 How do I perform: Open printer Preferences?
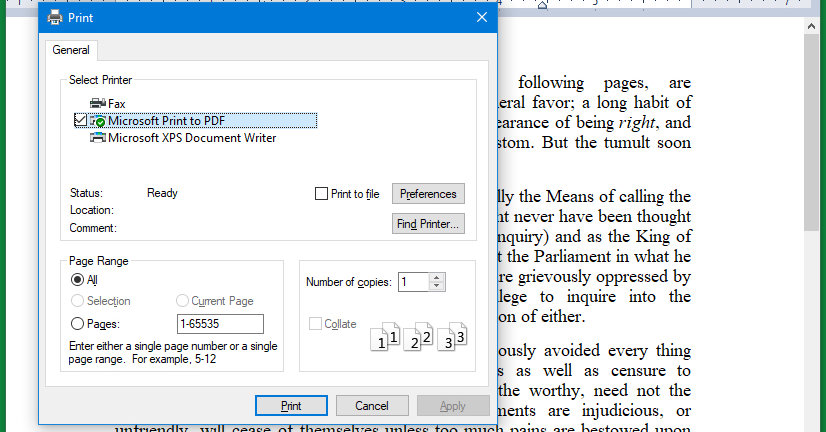pos(428,194)
